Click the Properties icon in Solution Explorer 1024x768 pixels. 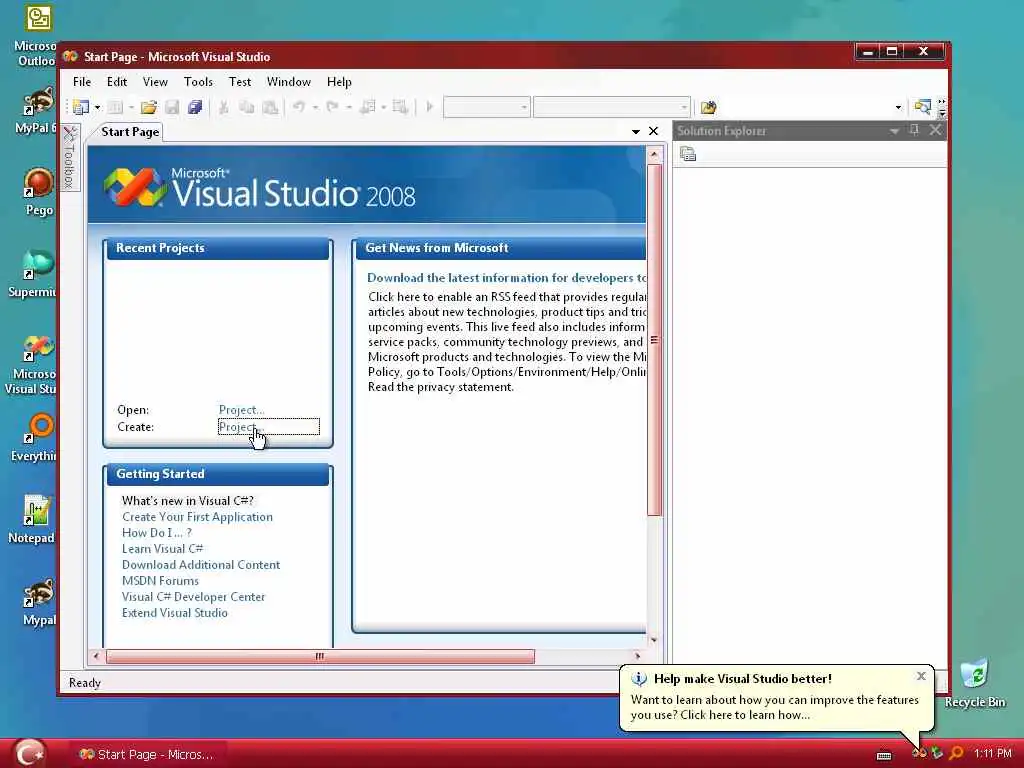coord(688,154)
